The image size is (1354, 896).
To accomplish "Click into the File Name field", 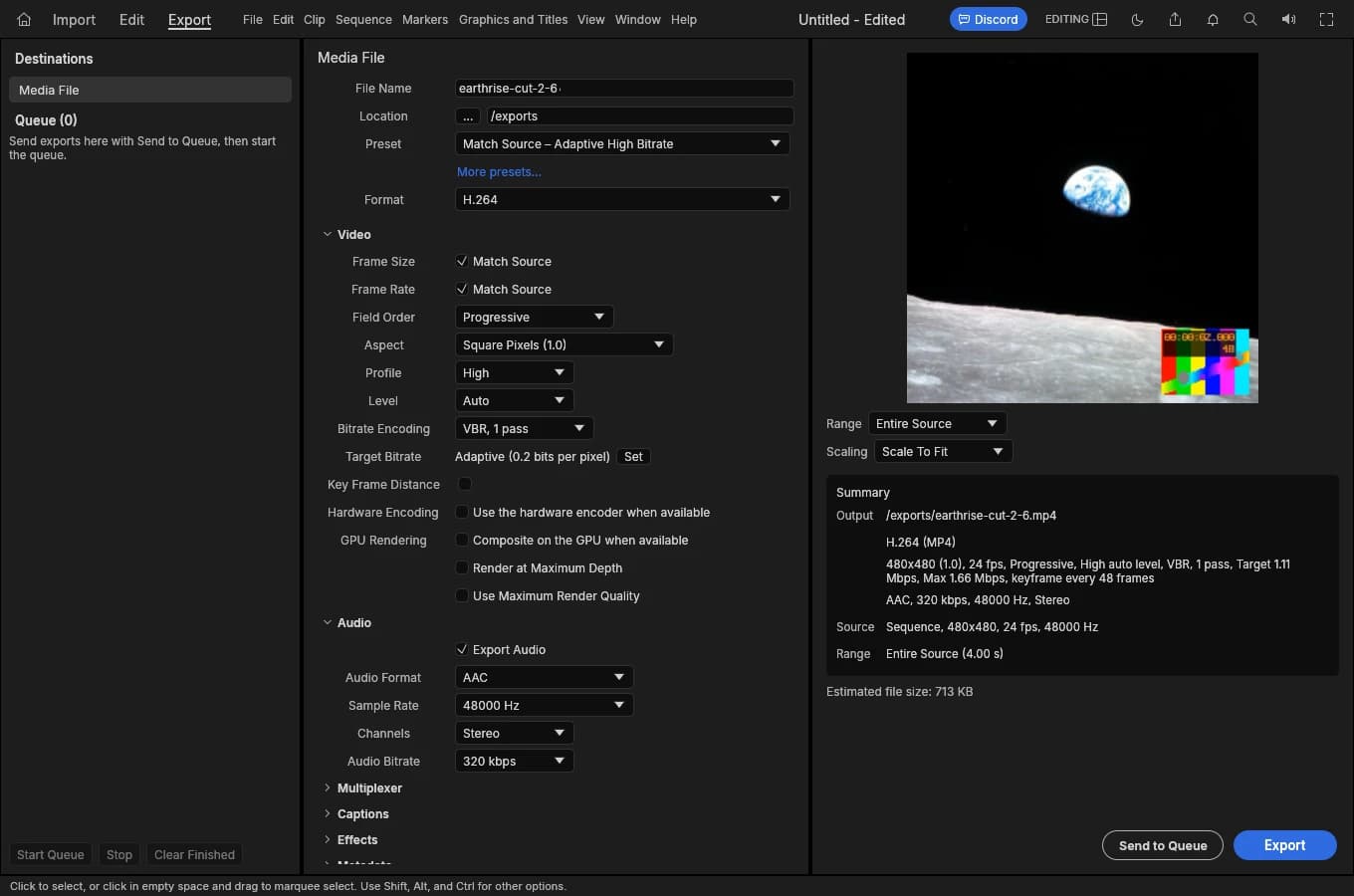I will 623,88.
